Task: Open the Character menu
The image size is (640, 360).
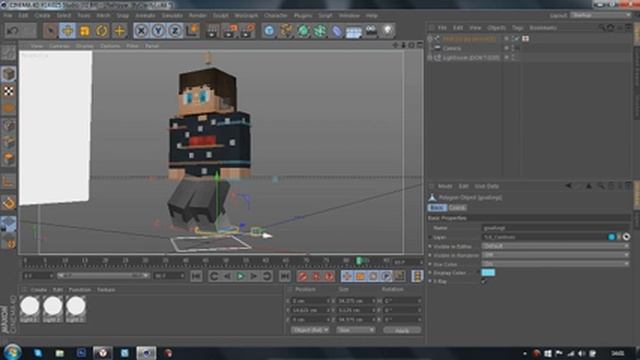Action: [276, 16]
